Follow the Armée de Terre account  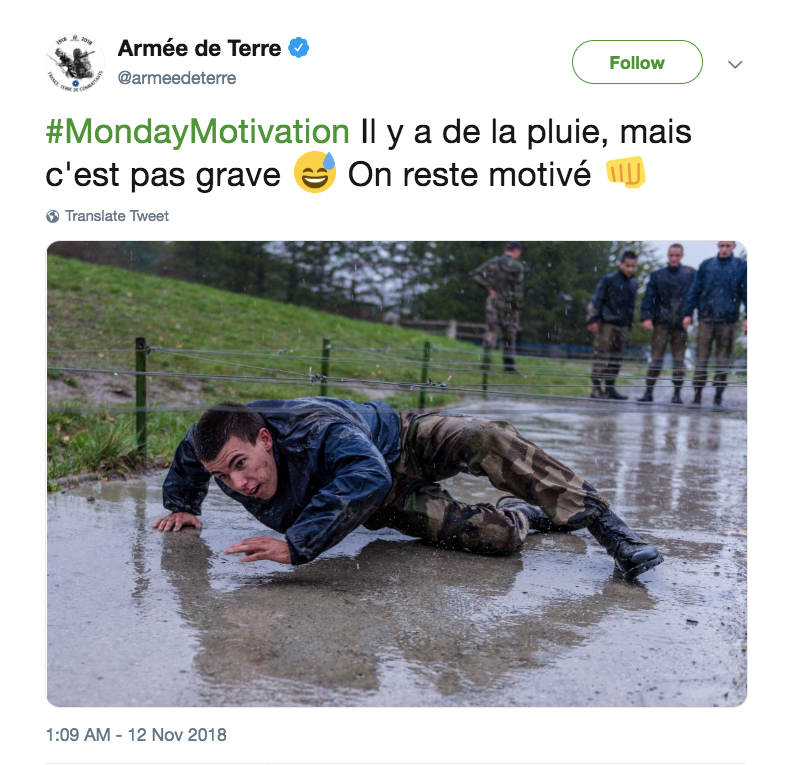(637, 62)
